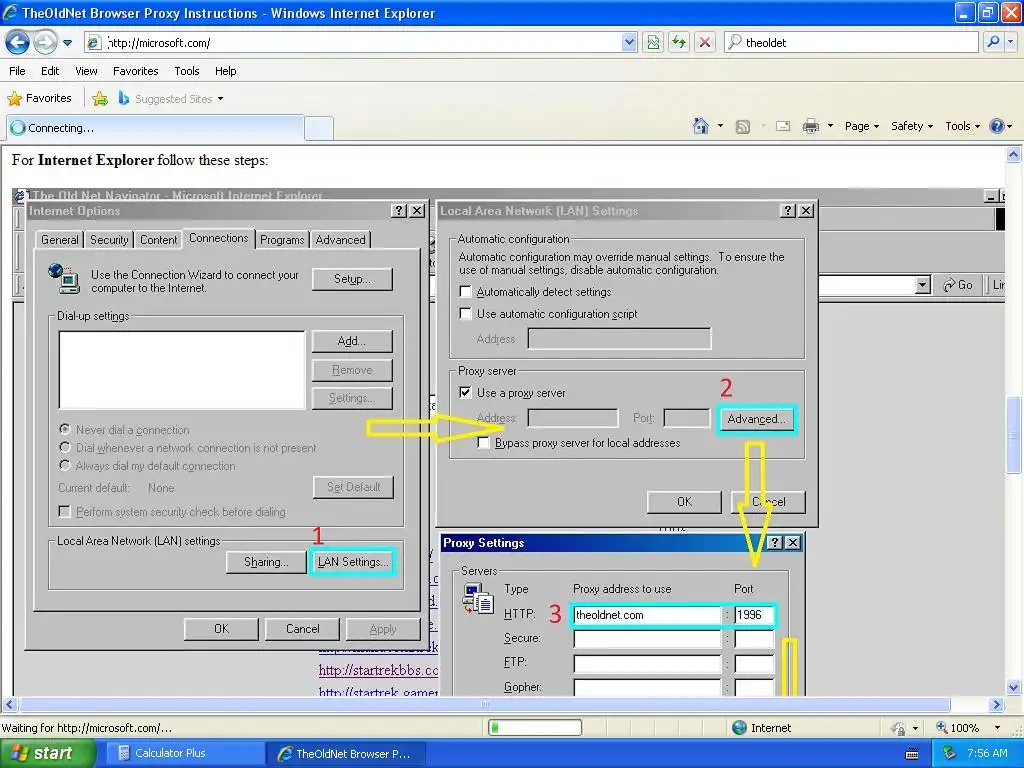1024x768 pixels.
Task: Click the blue magnifier Search button
Action: coord(993,43)
